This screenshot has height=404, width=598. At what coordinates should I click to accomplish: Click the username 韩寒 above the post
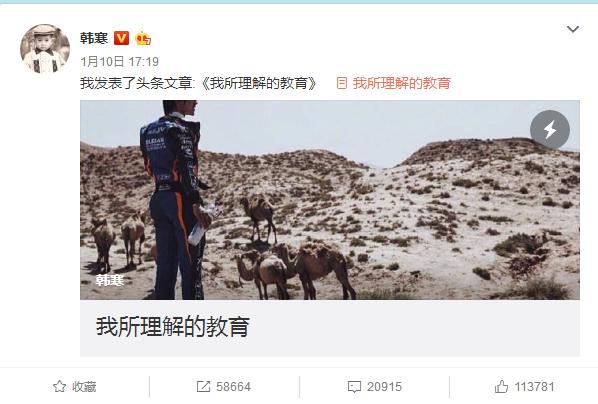tap(94, 38)
